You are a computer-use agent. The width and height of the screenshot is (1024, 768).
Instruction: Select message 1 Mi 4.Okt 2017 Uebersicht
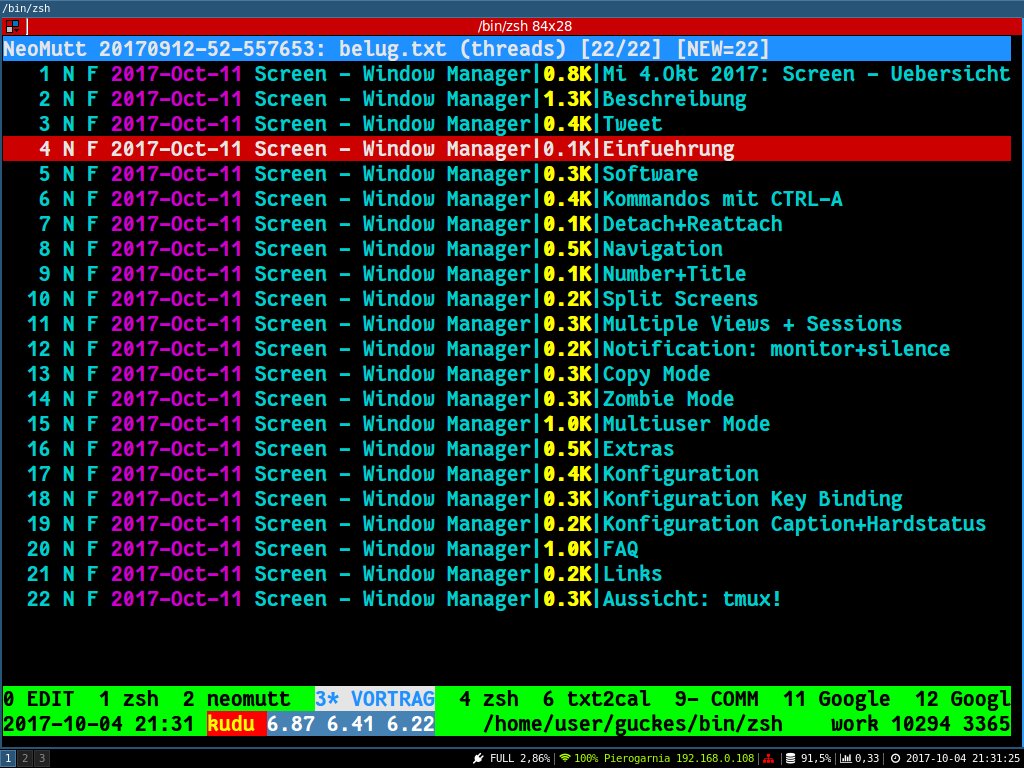click(x=506, y=74)
